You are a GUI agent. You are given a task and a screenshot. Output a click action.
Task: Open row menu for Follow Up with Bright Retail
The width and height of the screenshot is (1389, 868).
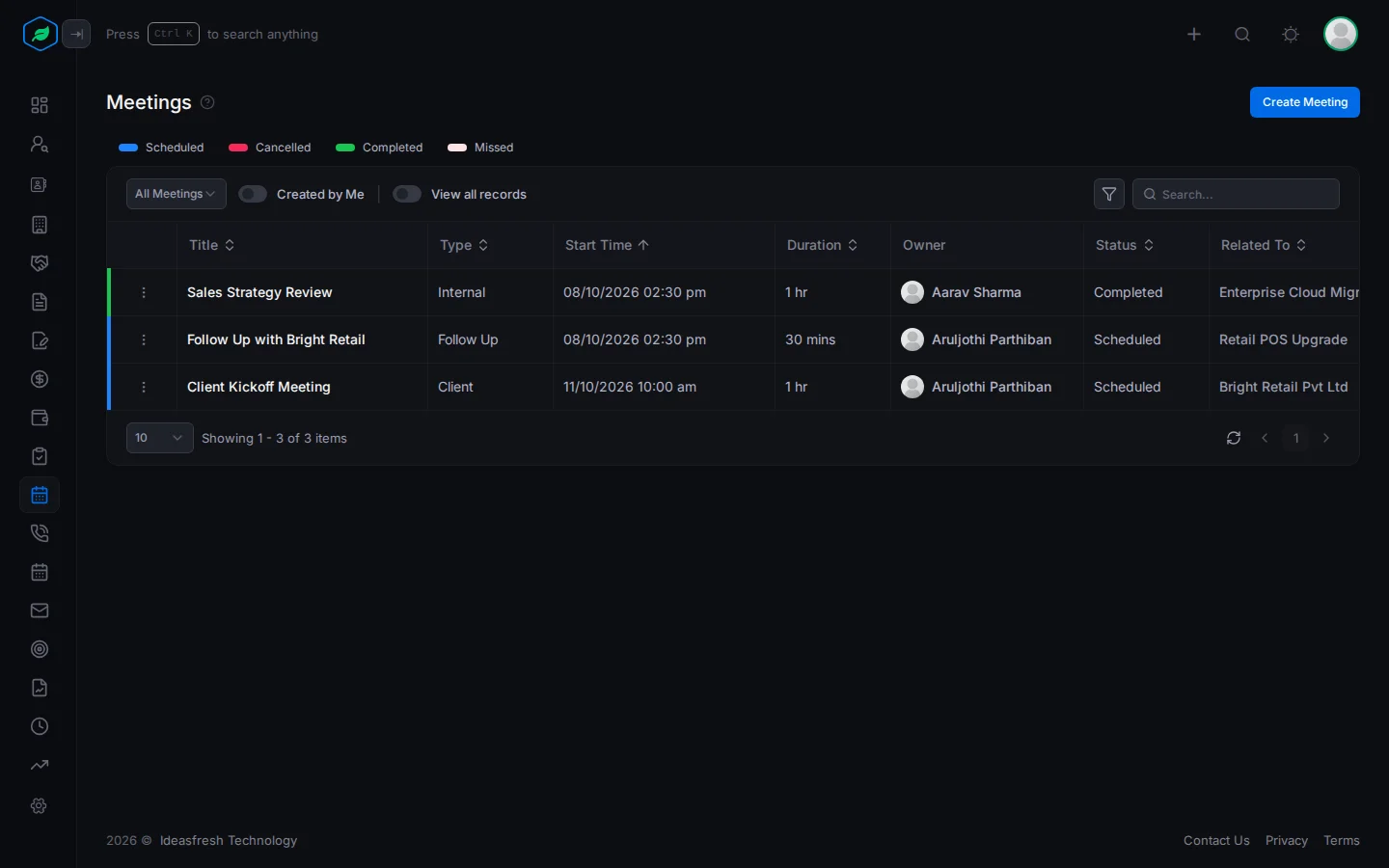pyautogui.click(x=144, y=339)
